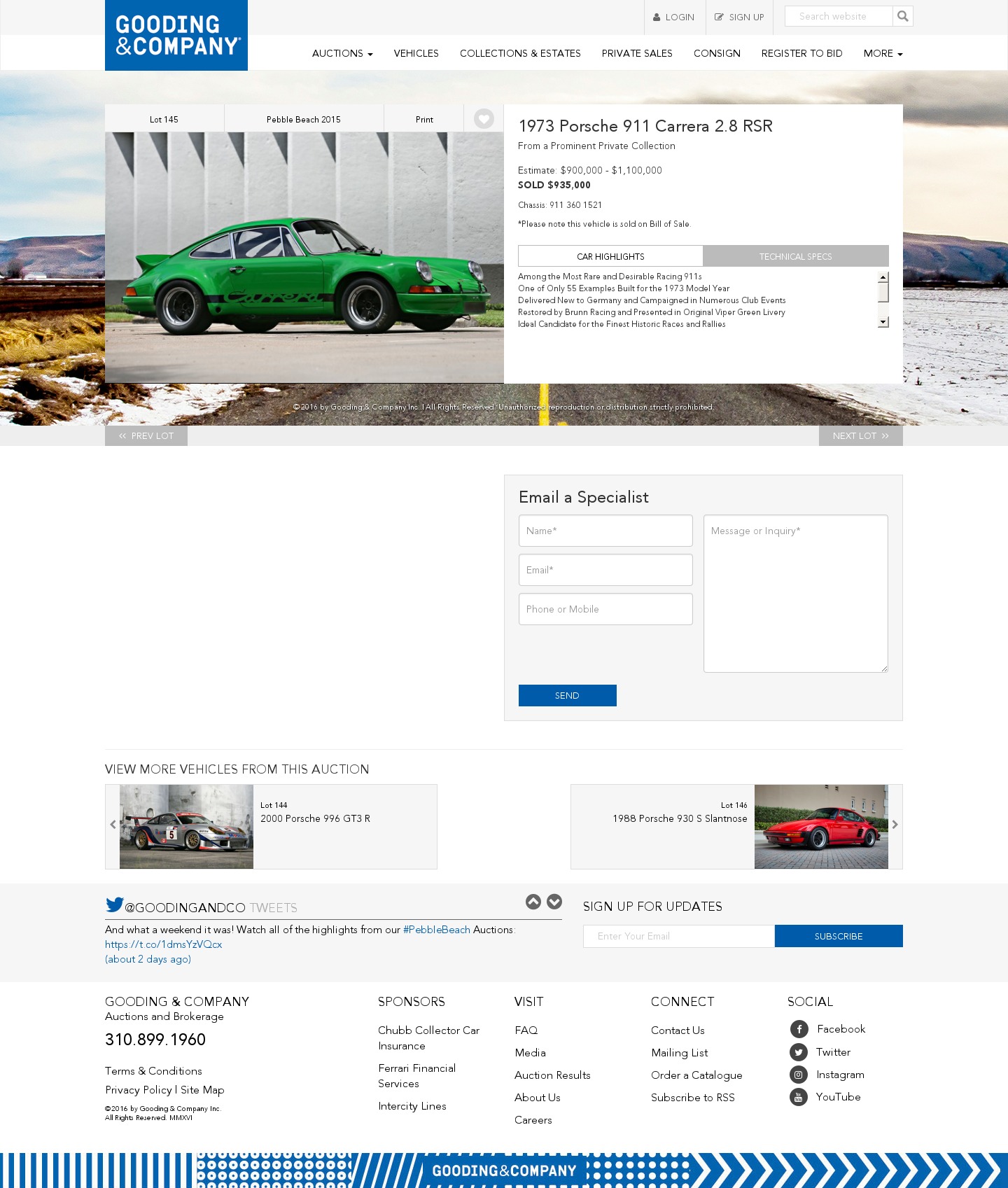Click the Twitter bird icon by @GOODINGANDCO
This screenshot has height=1188, width=1008.
114,904
